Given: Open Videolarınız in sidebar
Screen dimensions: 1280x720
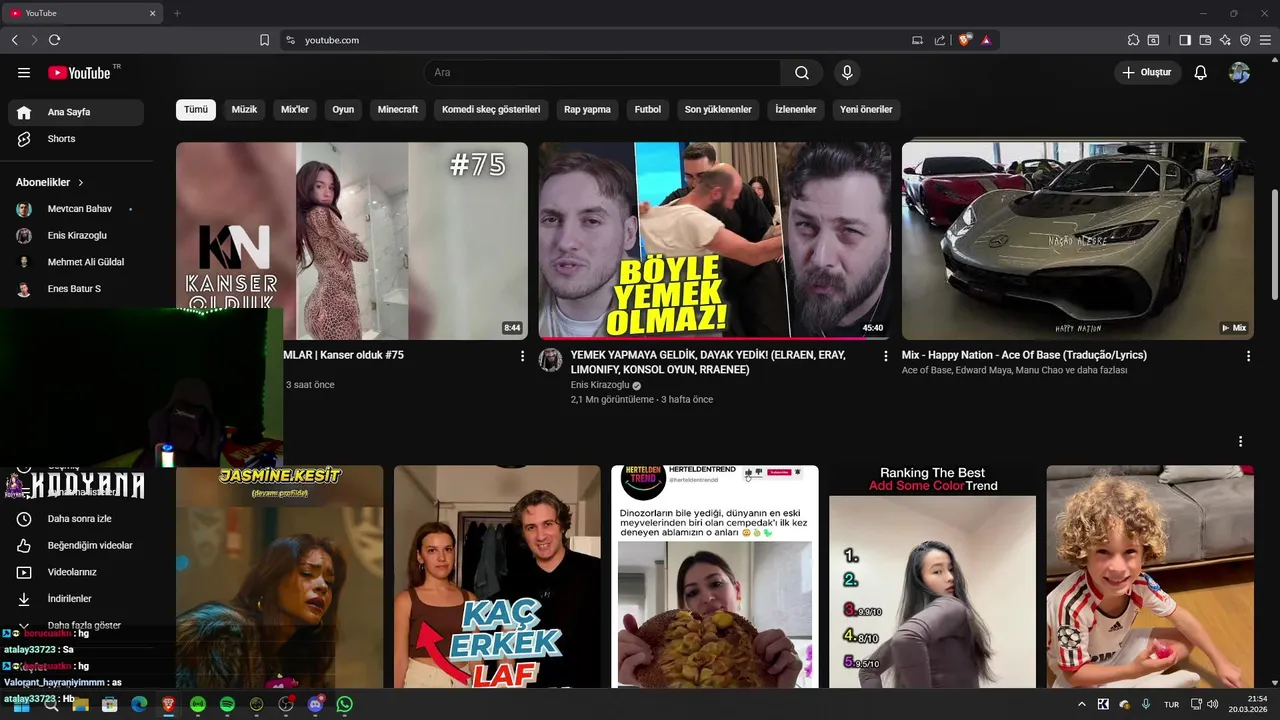Looking at the screenshot, I should [x=76, y=572].
